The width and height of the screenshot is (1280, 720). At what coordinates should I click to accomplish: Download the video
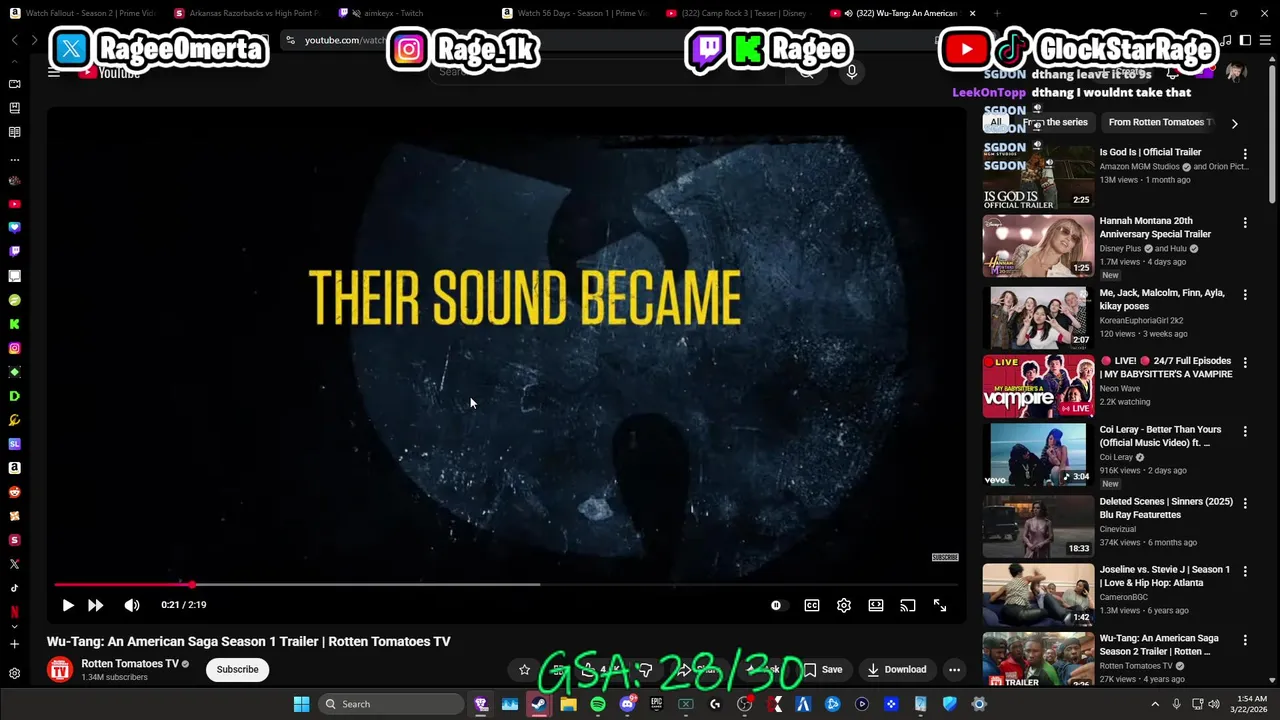click(896, 669)
